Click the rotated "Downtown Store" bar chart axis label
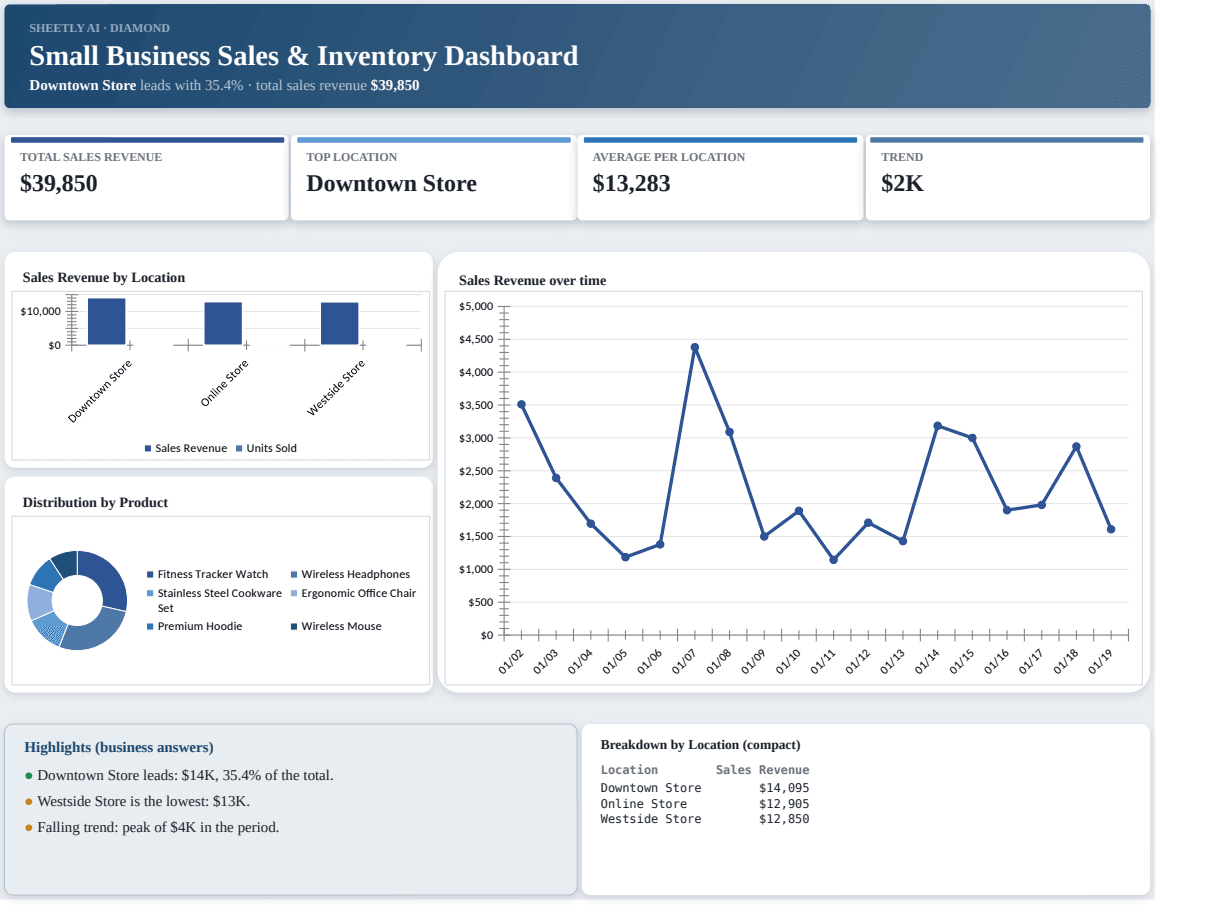The width and height of the screenshot is (1227, 922). pyautogui.click(x=101, y=391)
